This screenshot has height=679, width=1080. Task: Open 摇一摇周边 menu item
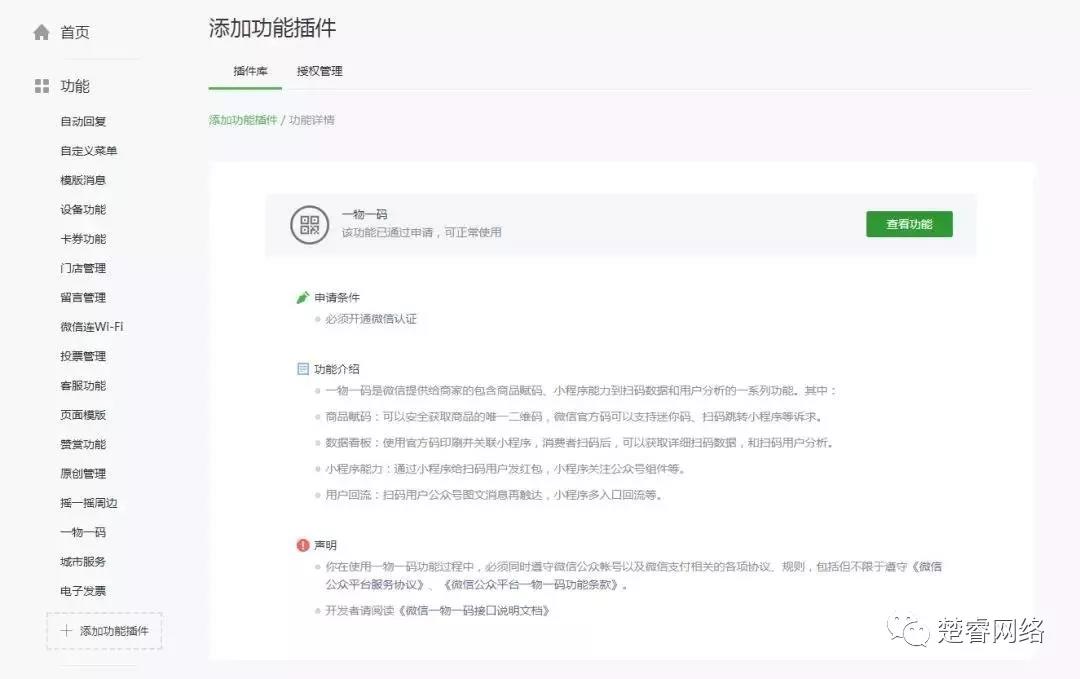(x=88, y=503)
